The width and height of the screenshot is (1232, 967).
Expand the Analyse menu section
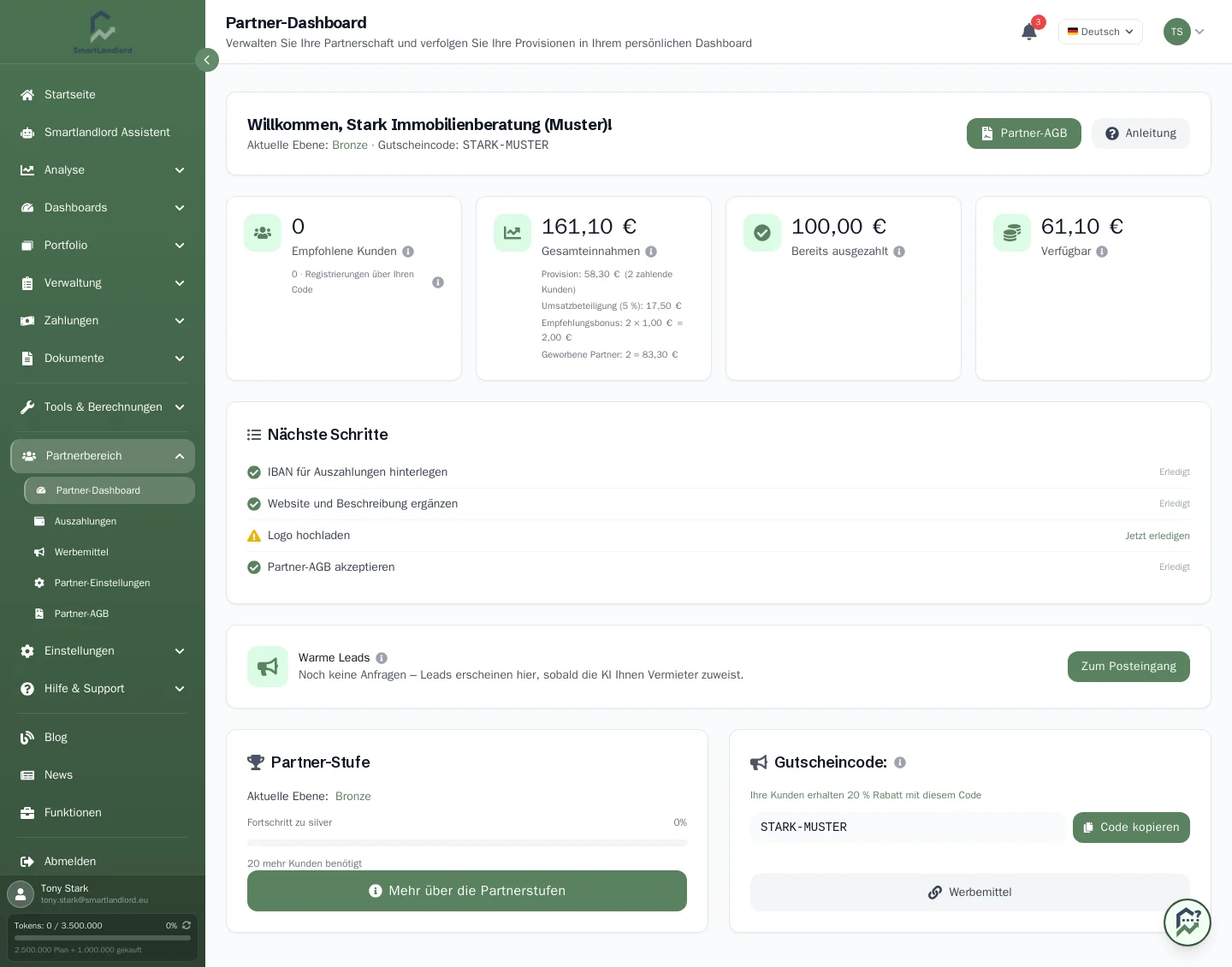click(103, 170)
